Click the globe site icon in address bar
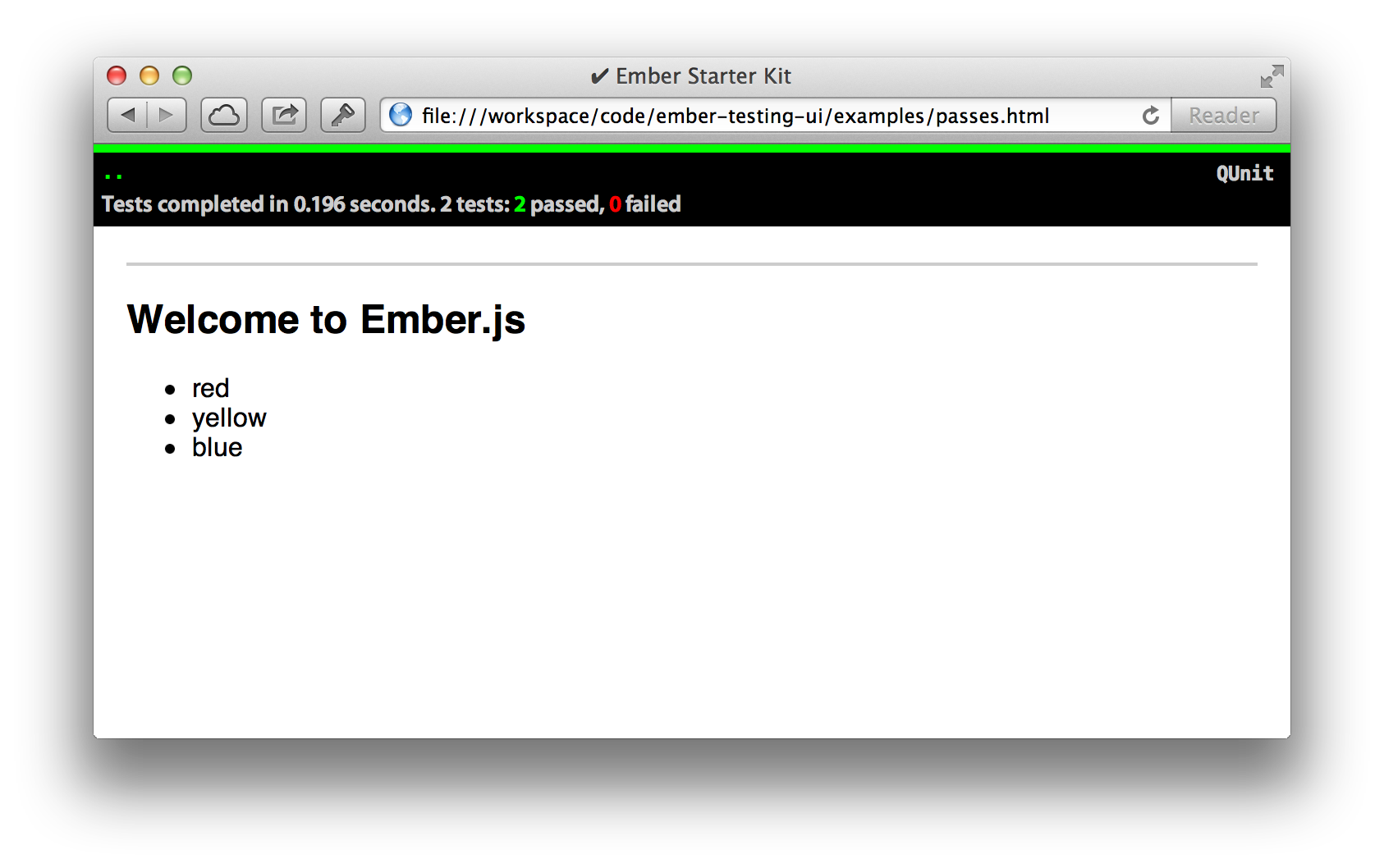Image resolution: width=1384 pixels, height=868 pixels. coord(401,115)
